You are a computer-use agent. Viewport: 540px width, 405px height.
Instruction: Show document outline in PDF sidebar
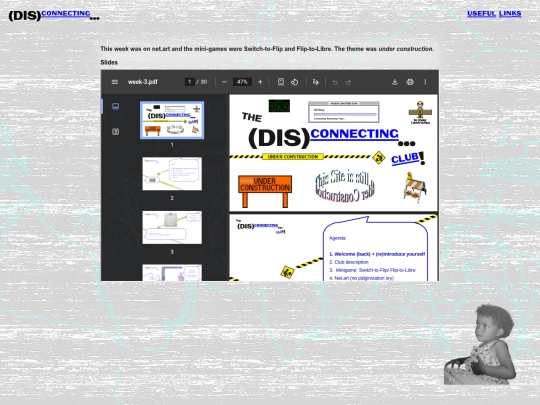coord(116,132)
